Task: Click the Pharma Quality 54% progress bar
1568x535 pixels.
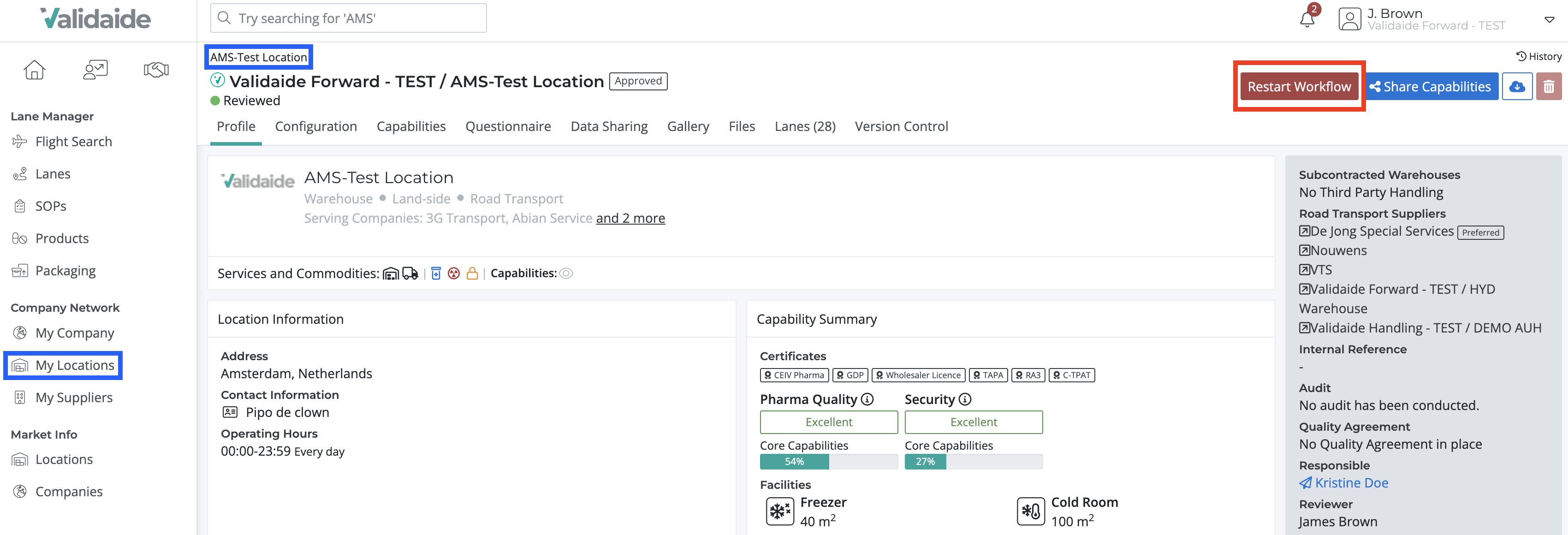Action: pyautogui.click(x=828, y=462)
